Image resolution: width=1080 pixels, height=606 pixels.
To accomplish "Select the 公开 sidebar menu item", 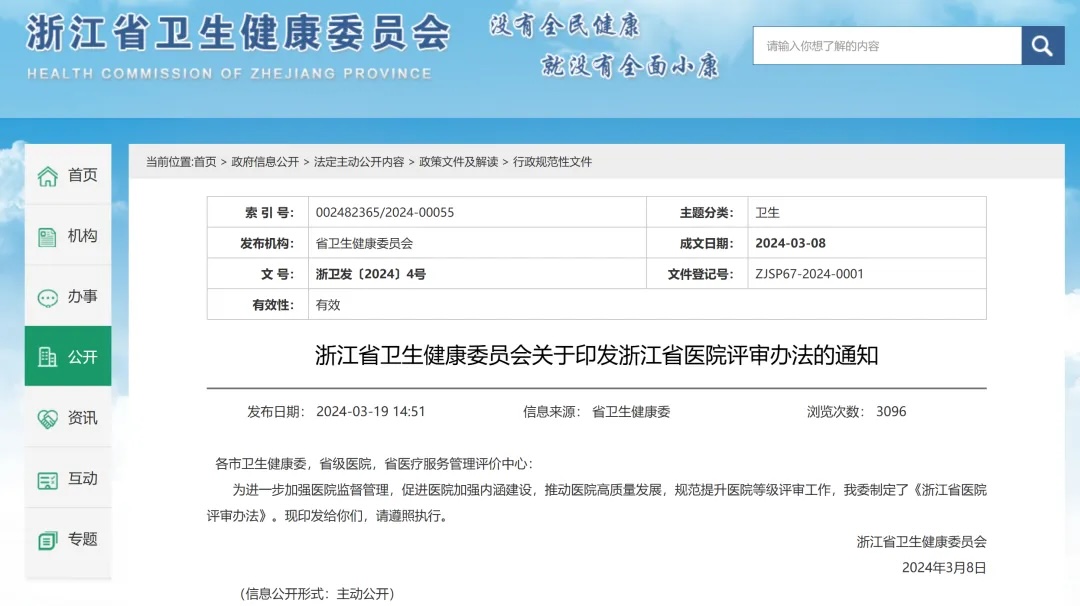I will (x=68, y=356).
